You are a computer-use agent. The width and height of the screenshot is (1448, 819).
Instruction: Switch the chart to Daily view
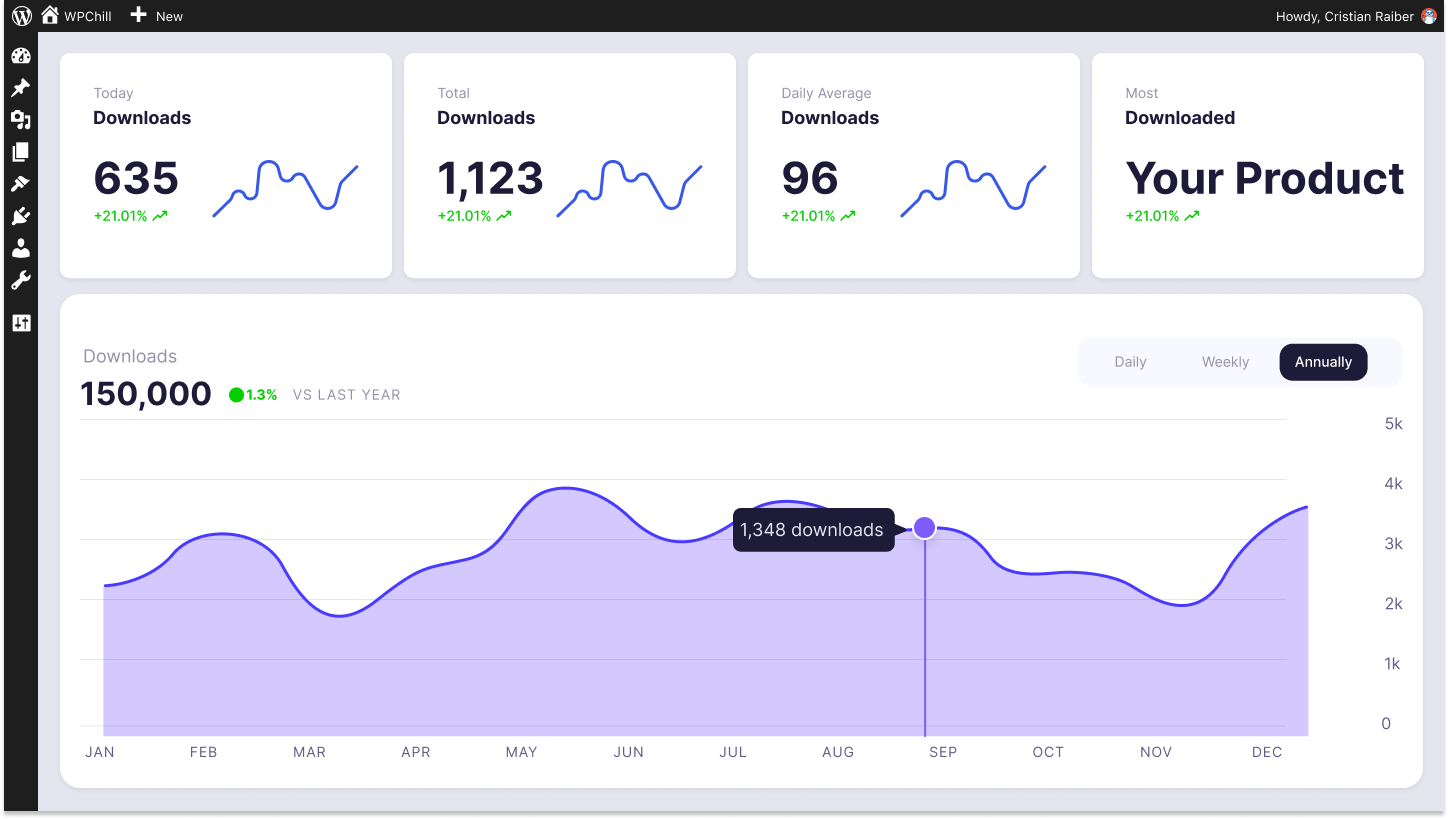(x=1130, y=362)
